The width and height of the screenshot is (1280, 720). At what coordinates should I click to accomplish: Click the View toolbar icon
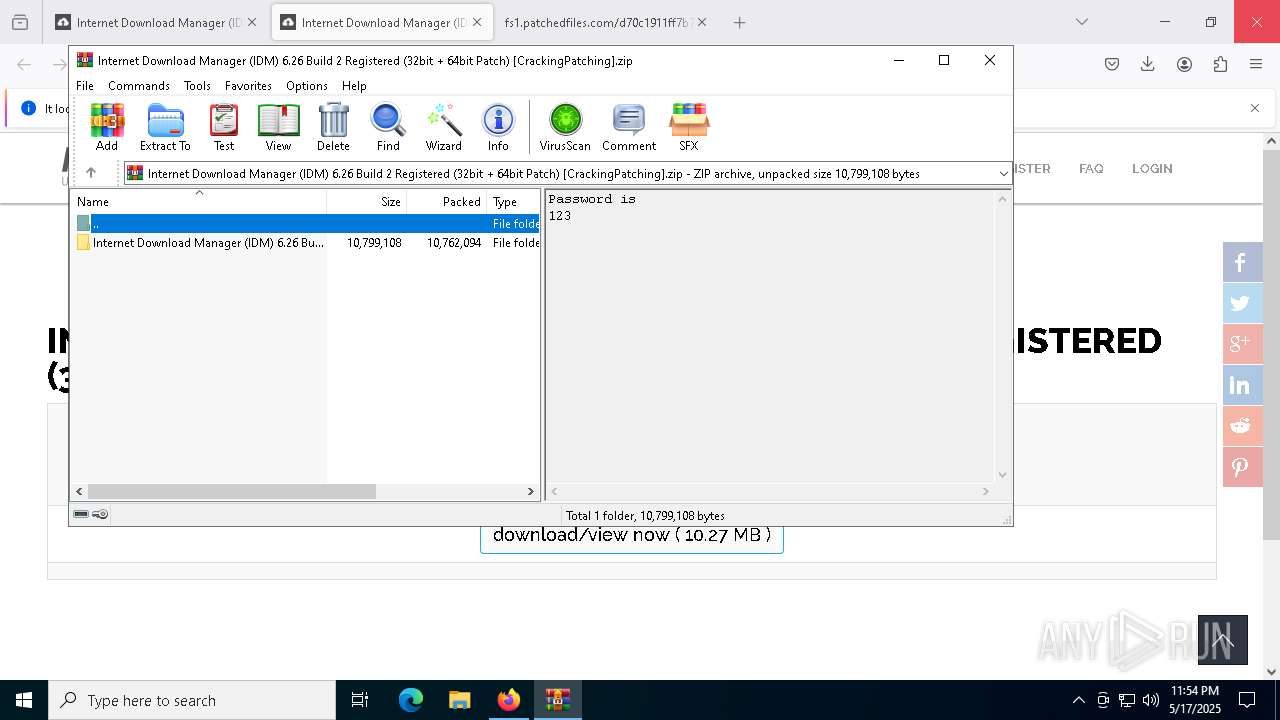point(278,127)
